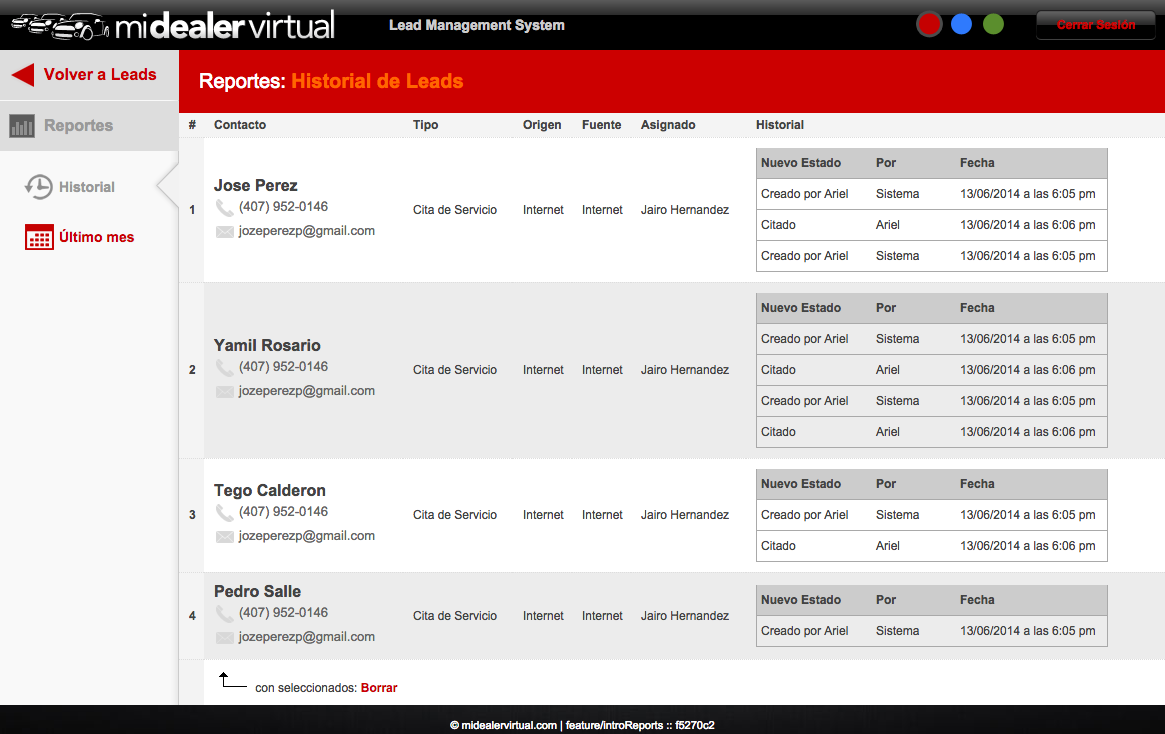
Task: Click email icon for Tego Calderon
Action: [224, 536]
